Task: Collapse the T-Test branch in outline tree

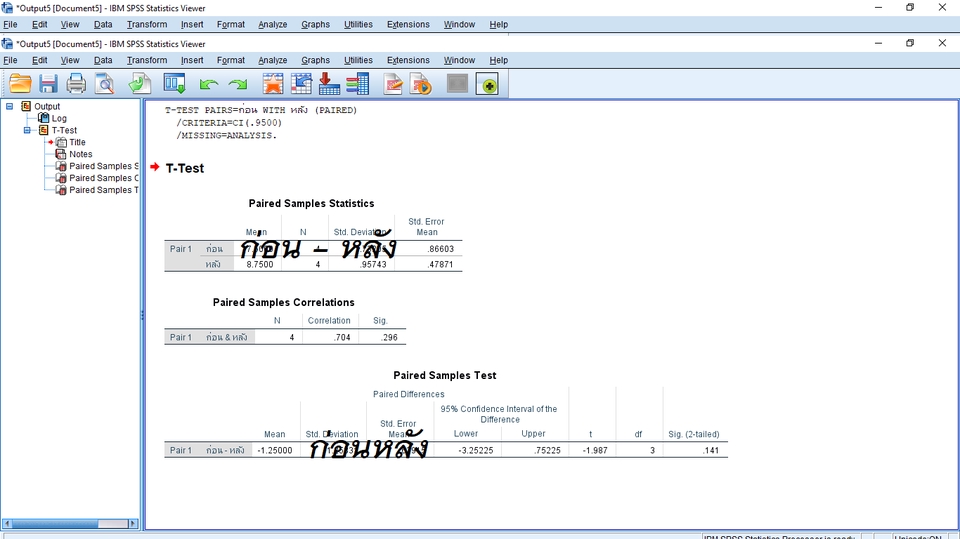Action: click(28, 130)
